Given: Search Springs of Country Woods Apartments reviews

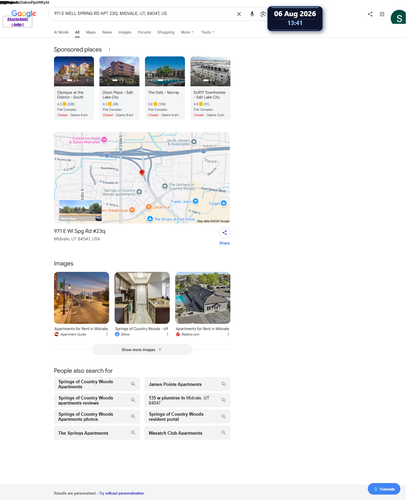Looking at the screenshot, I should tap(97, 400).
